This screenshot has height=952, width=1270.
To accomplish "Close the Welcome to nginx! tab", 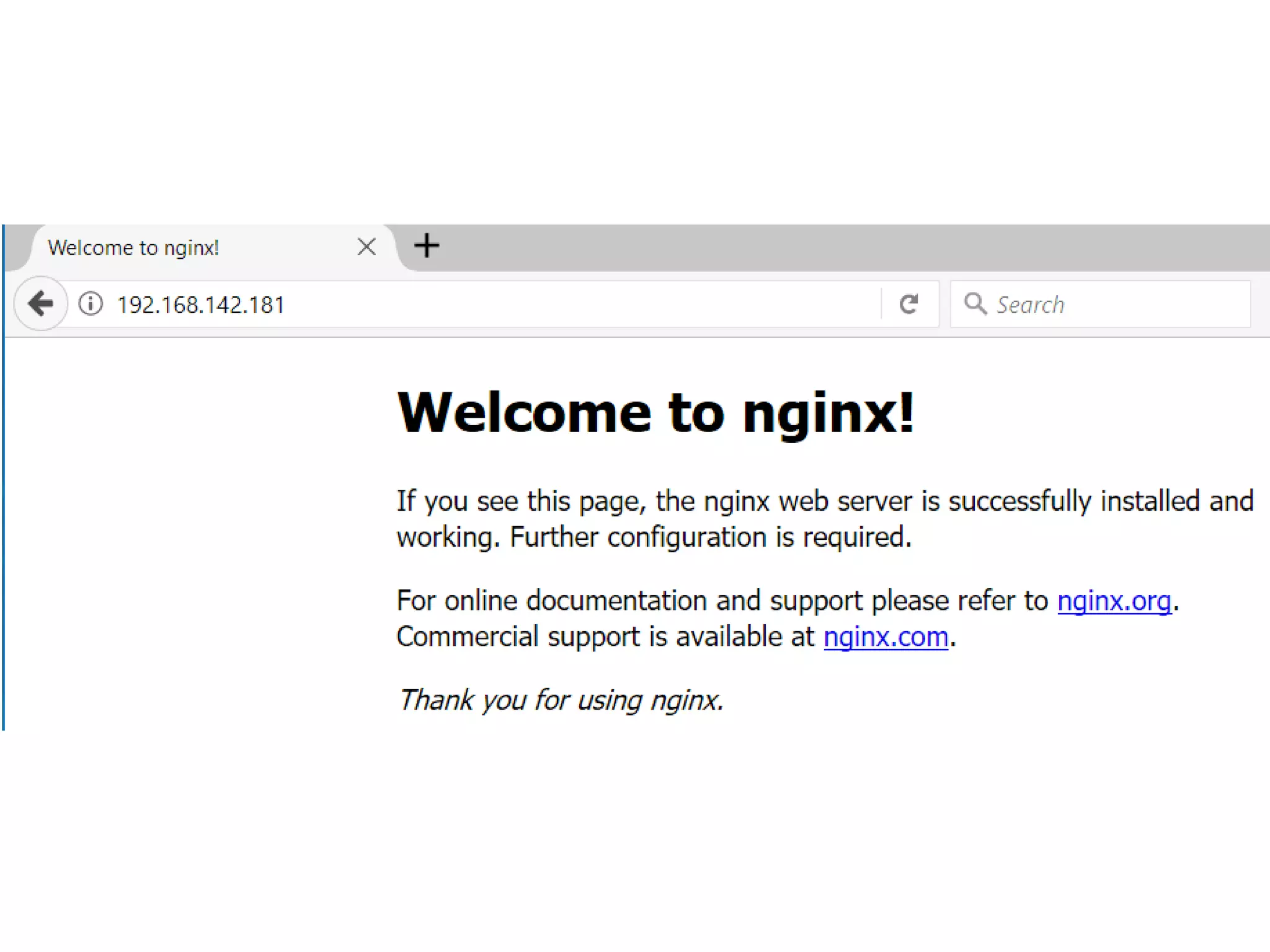I will [366, 247].
